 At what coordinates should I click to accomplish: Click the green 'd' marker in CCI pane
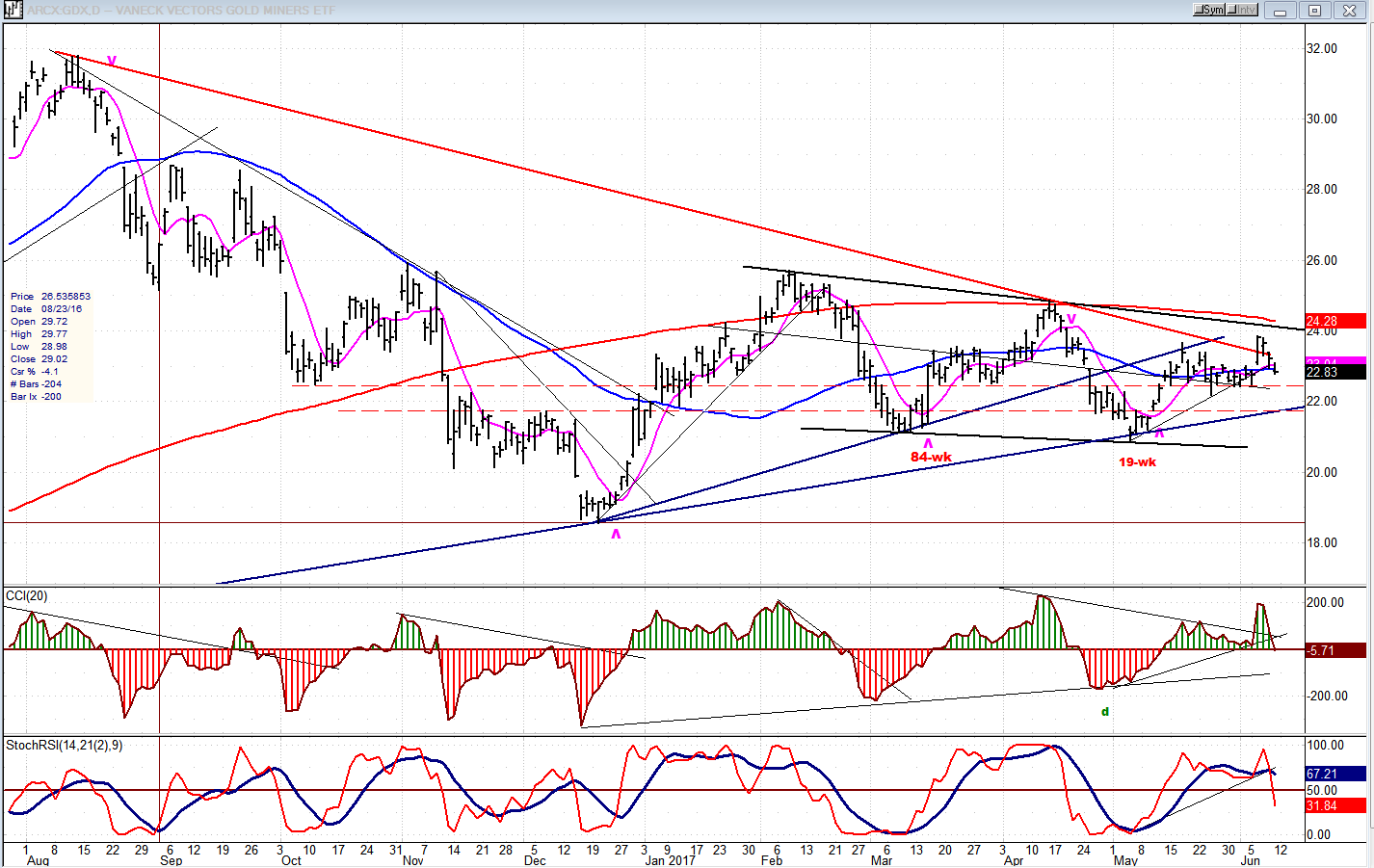coord(1105,712)
